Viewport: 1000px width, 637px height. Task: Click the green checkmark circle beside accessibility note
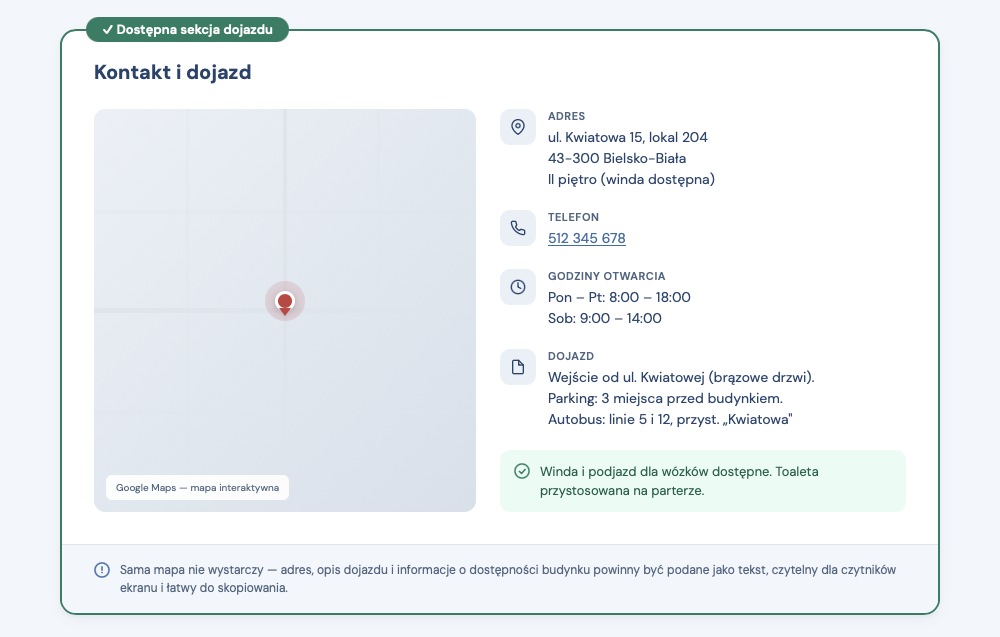coord(521,471)
